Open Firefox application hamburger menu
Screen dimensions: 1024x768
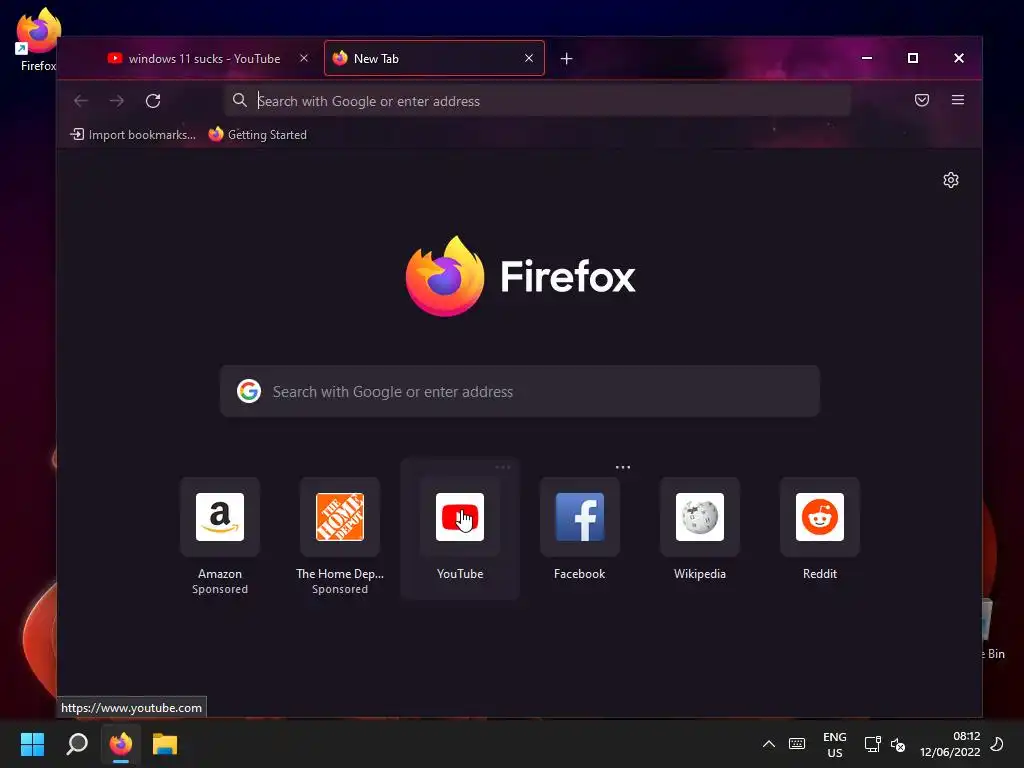click(957, 100)
